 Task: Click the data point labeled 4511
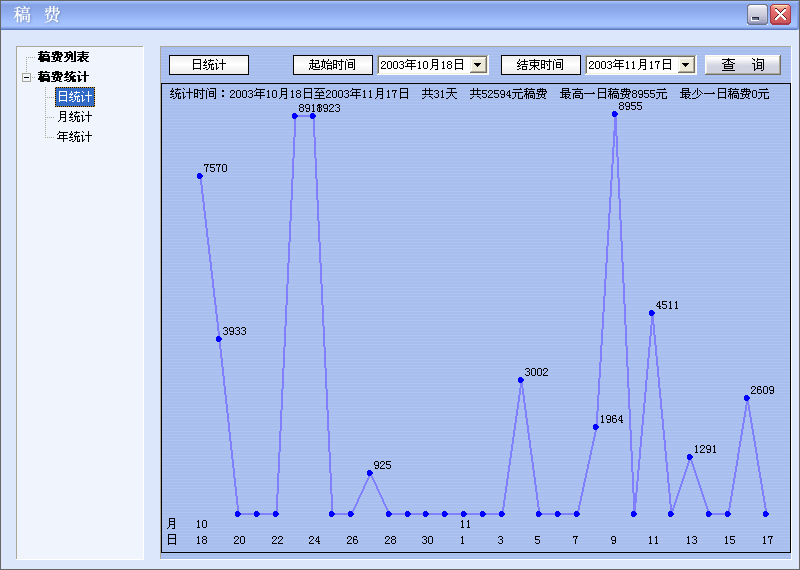(652, 313)
